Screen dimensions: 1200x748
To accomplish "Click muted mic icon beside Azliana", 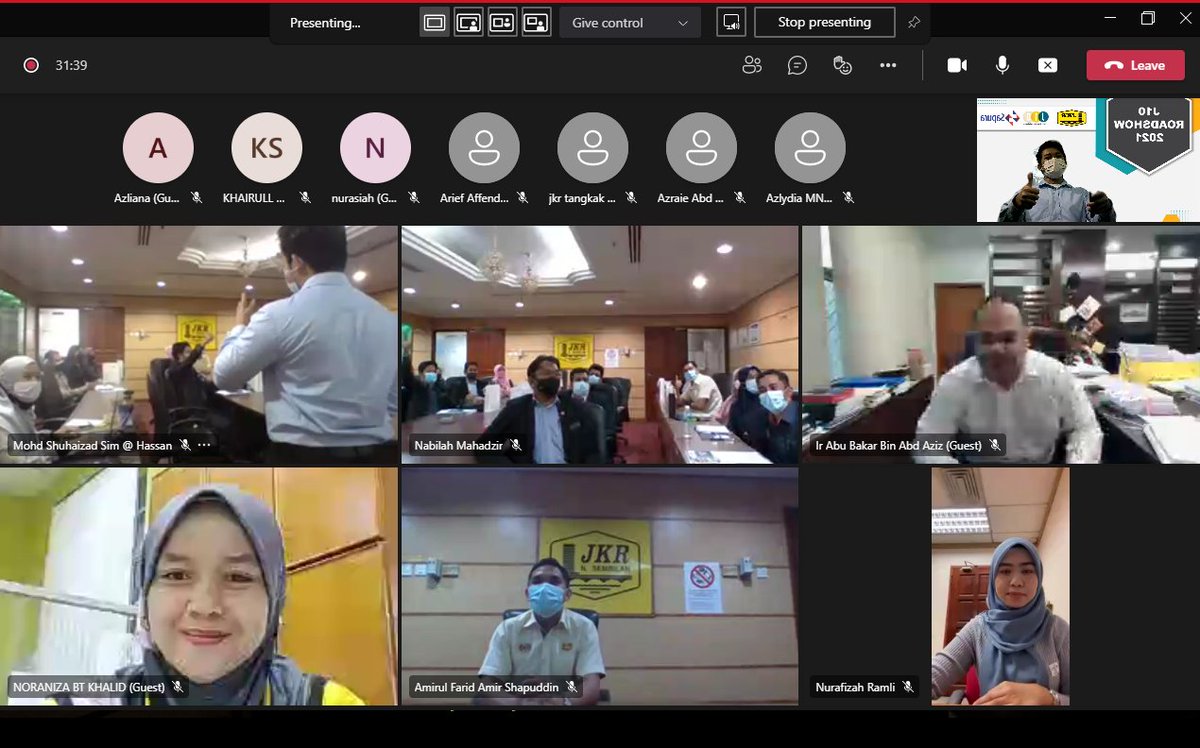I will (197, 198).
